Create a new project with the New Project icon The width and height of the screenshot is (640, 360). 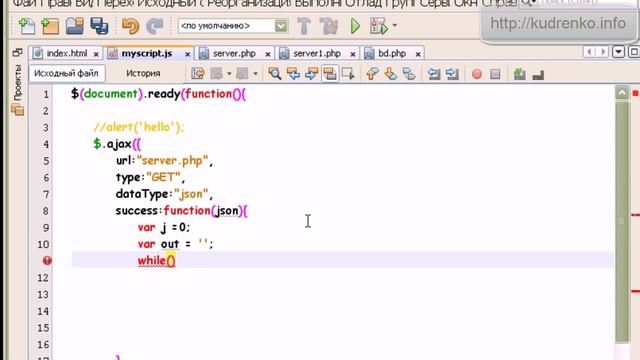[50, 26]
